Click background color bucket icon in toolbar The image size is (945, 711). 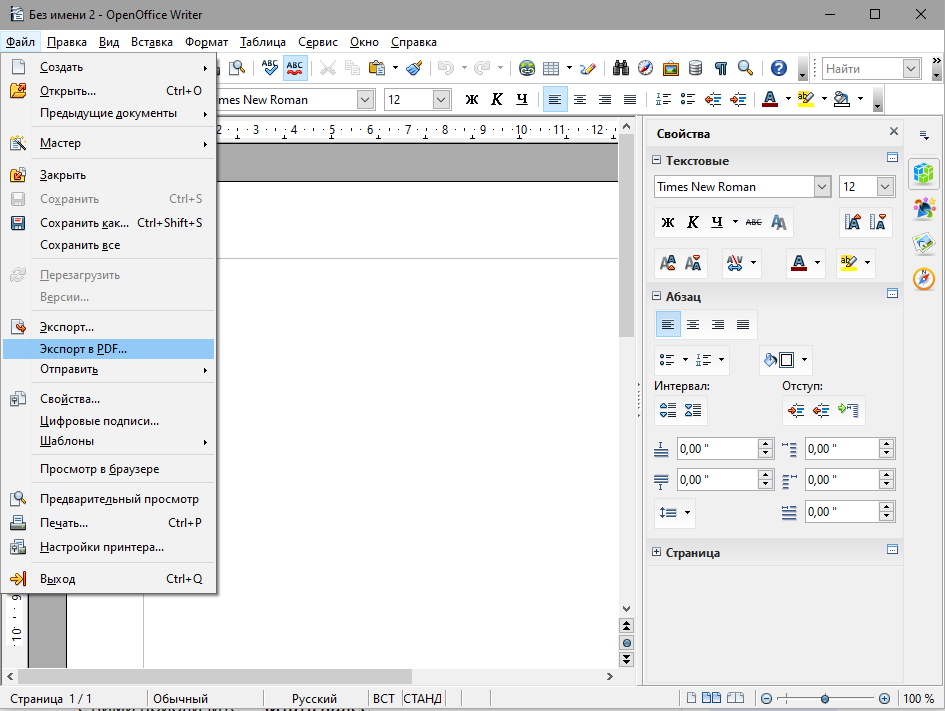click(841, 99)
